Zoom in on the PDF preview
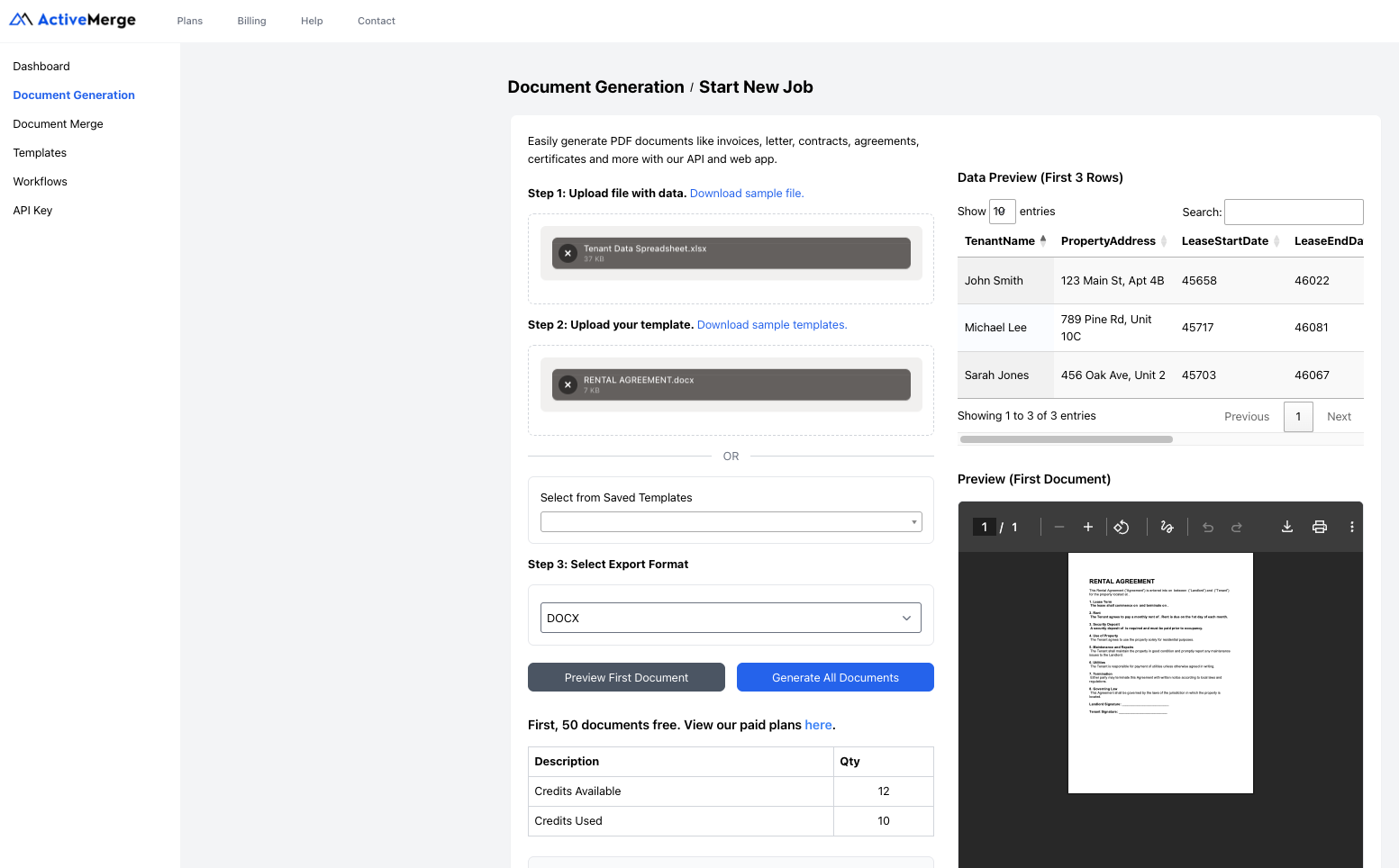1399x868 pixels. point(1088,527)
